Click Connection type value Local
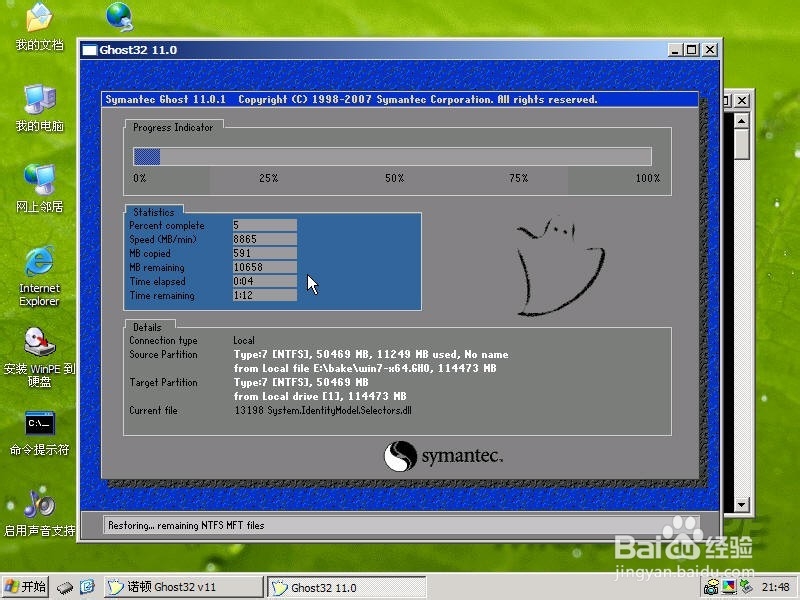Image resolution: width=800 pixels, height=600 pixels. [244, 340]
